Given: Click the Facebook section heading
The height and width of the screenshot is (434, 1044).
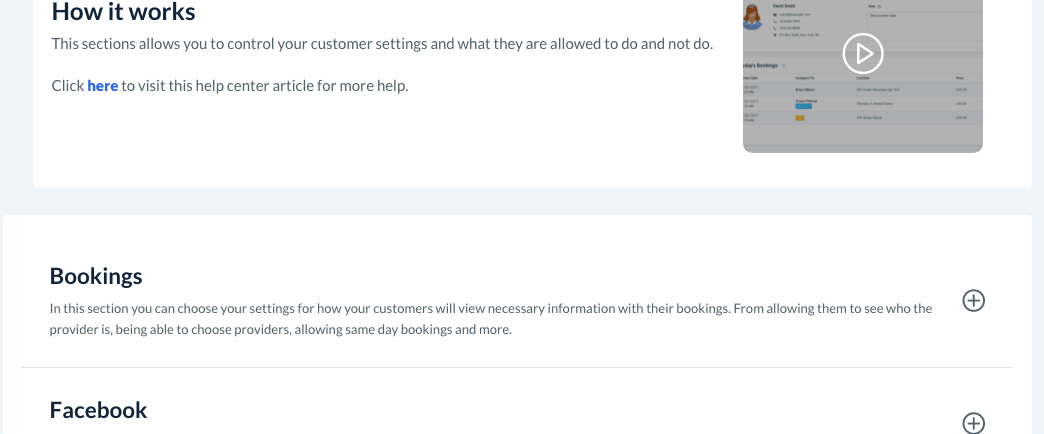Looking at the screenshot, I should pos(98,410).
